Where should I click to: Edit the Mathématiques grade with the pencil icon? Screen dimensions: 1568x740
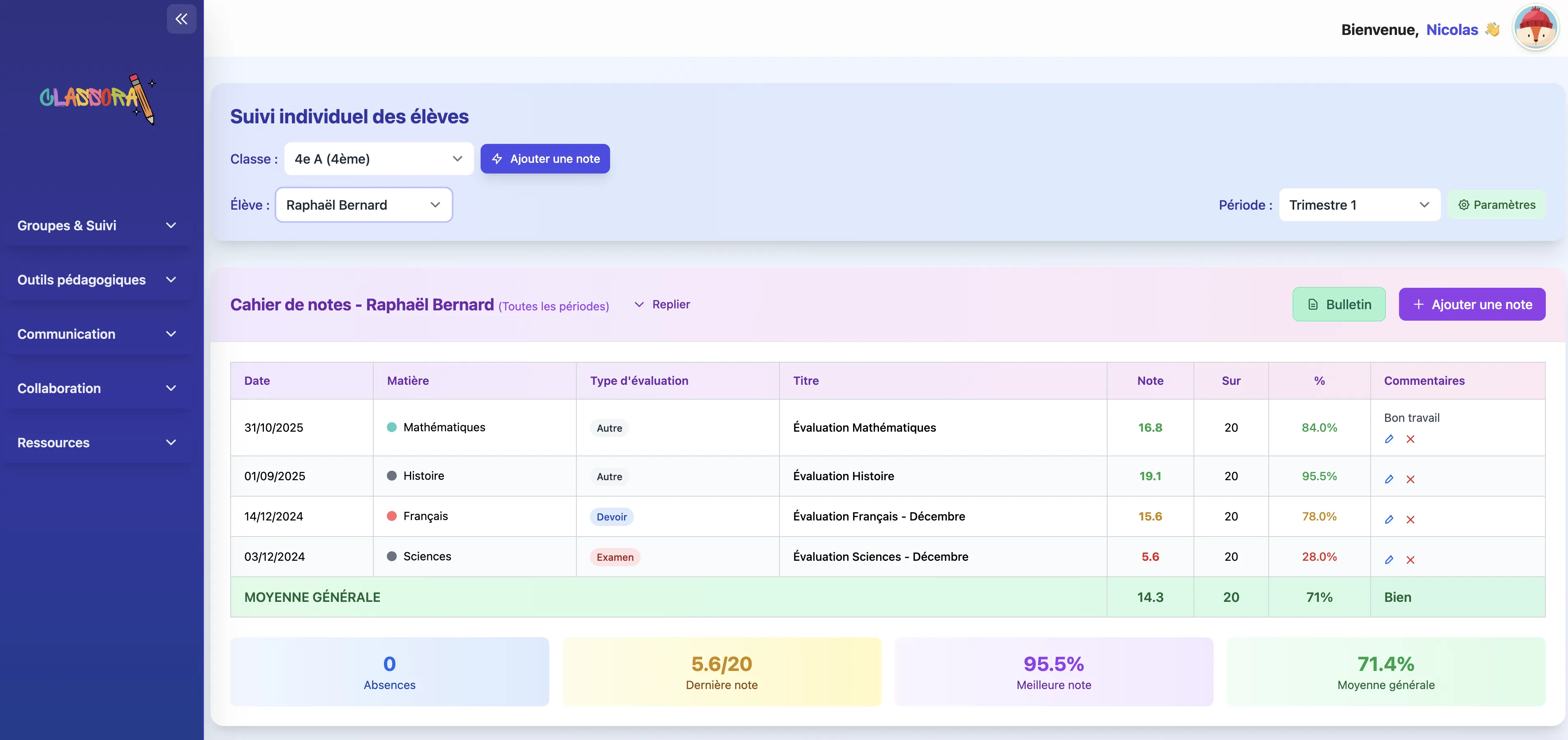coord(1389,439)
